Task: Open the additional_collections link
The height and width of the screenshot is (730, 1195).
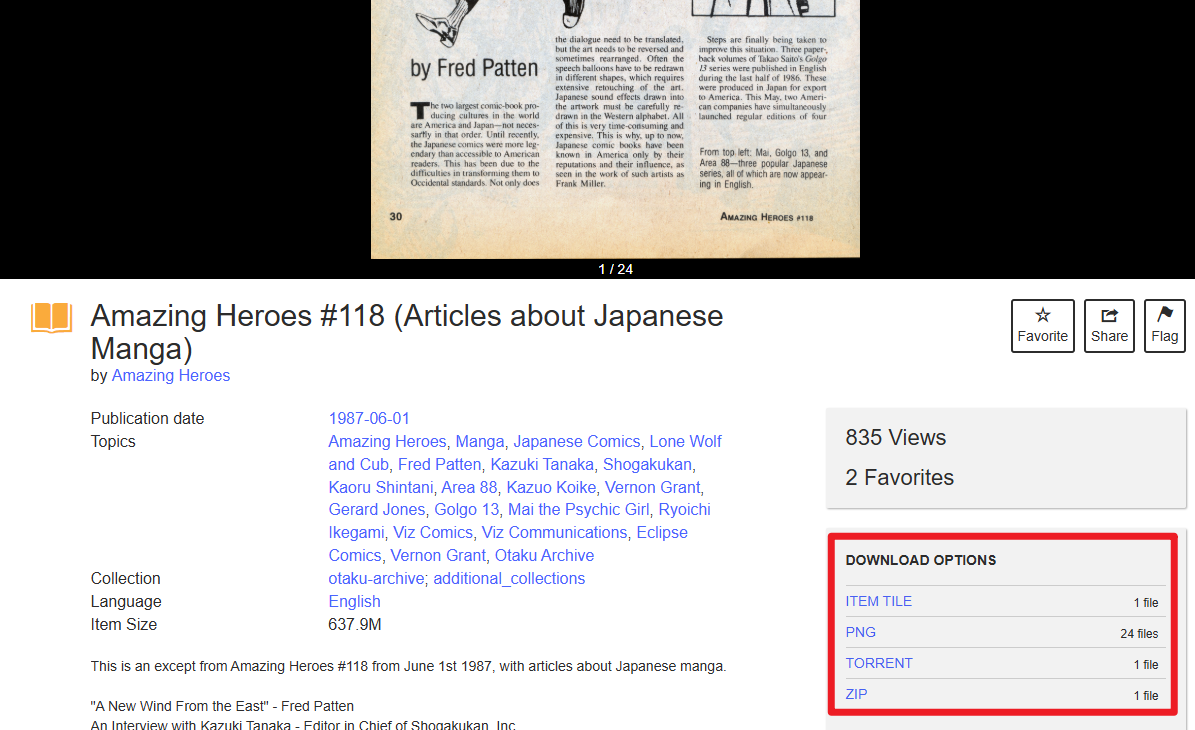Action: pos(509,578)
